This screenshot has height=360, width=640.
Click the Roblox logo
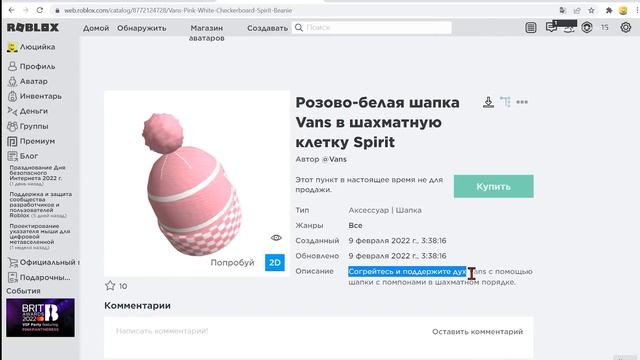click(x=33, y=27)
